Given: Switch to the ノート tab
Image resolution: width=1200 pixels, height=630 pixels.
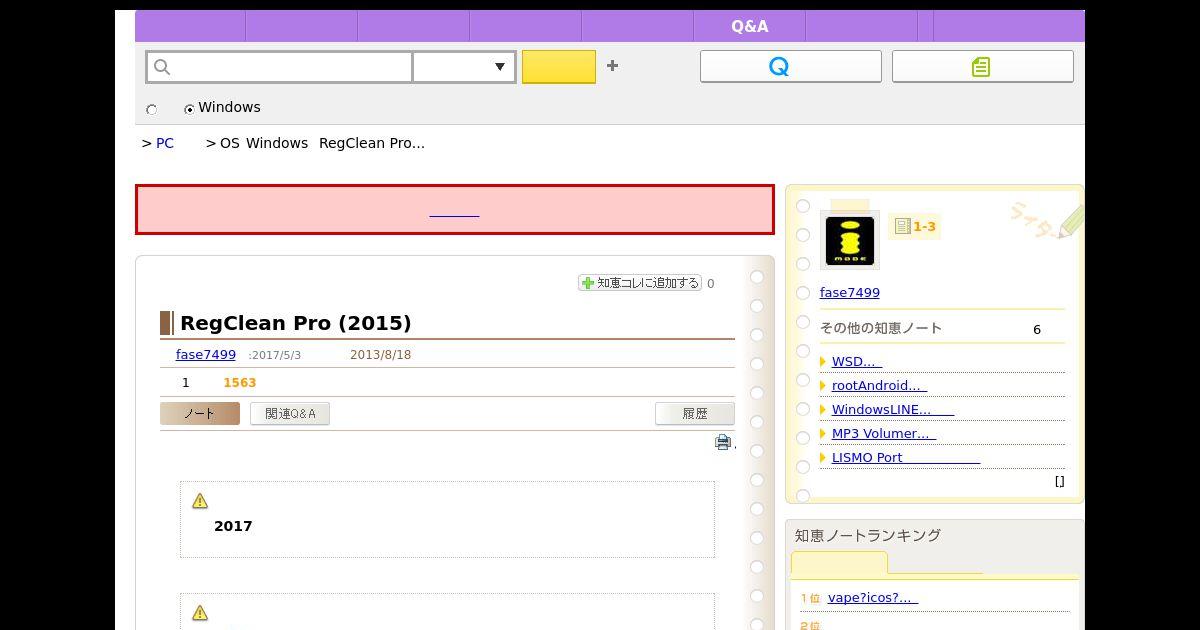Looking at the screenshot, I should pos(200,414).
